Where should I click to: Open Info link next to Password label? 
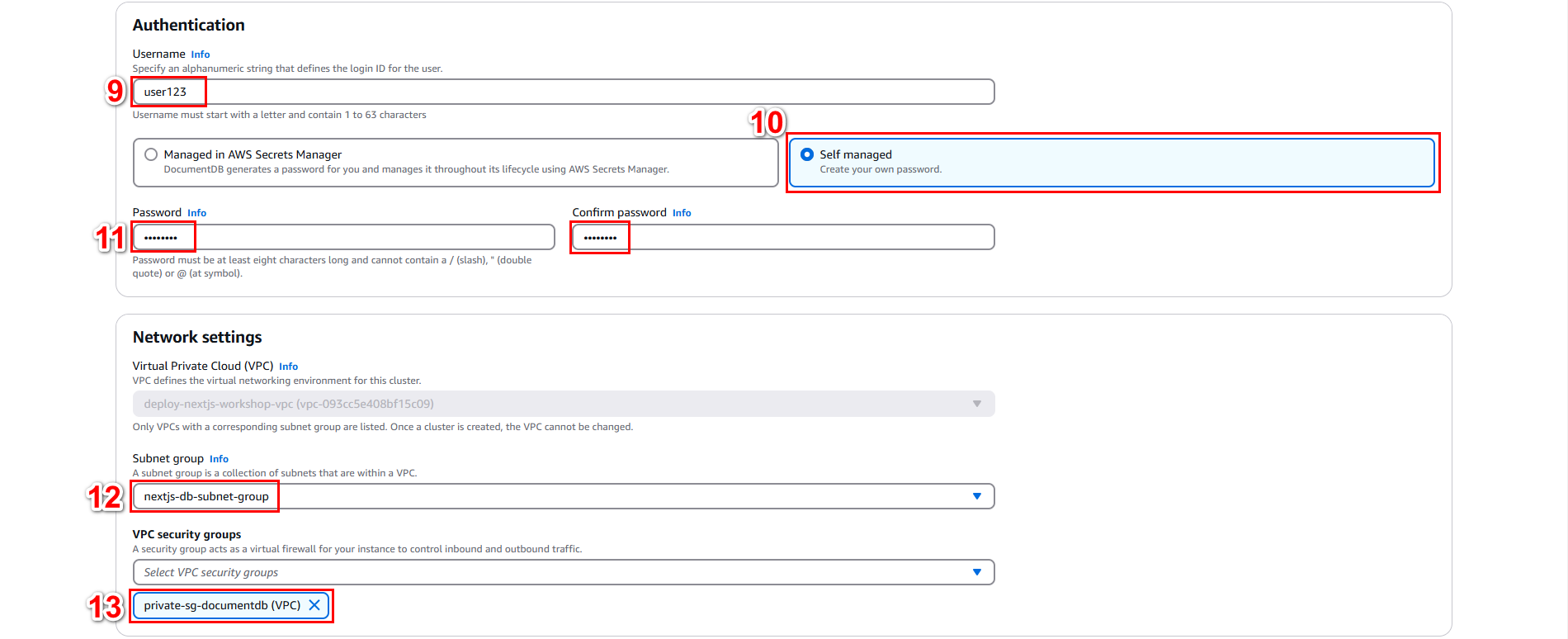coord(196,213)
